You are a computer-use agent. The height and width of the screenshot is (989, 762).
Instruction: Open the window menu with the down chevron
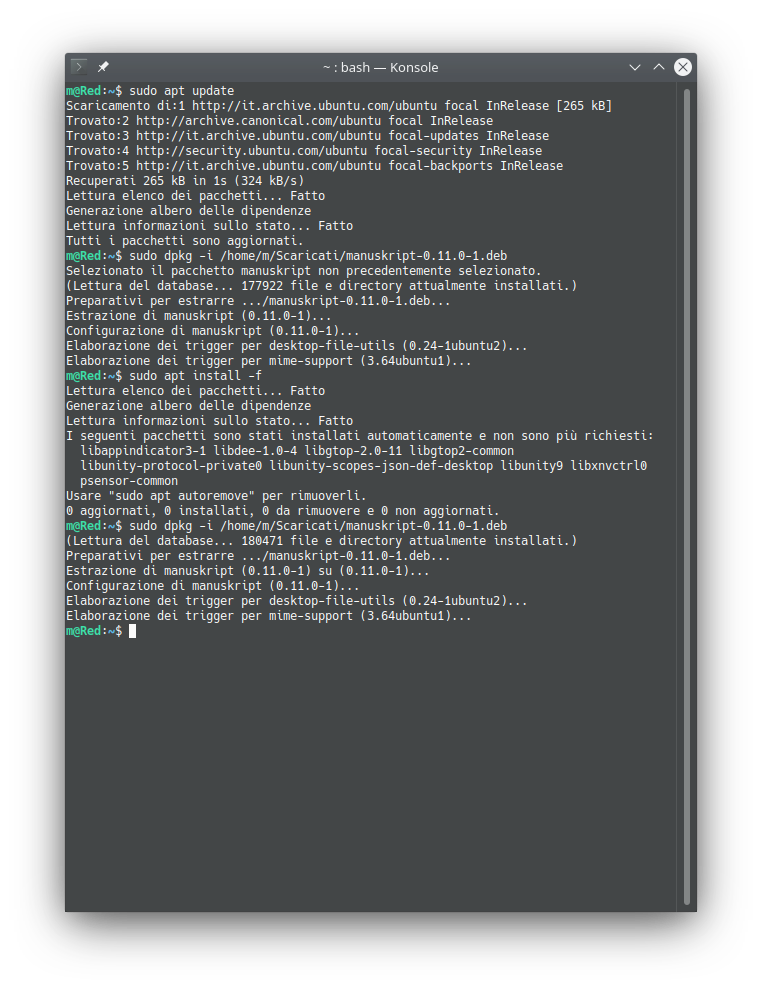click(635, 67)
